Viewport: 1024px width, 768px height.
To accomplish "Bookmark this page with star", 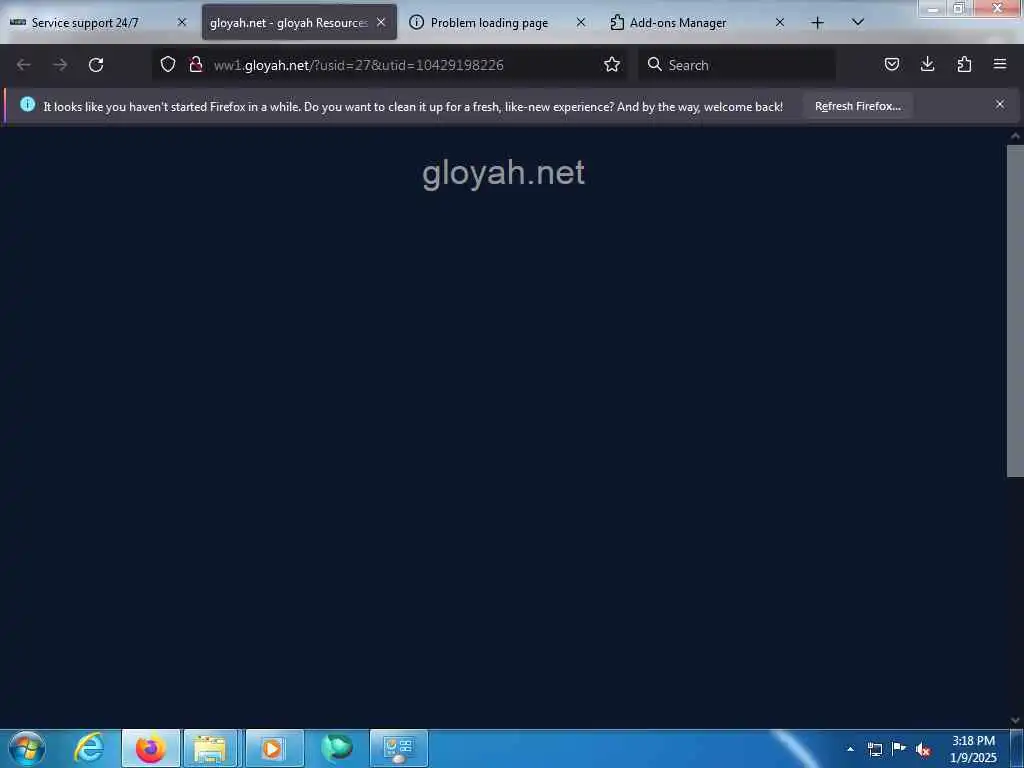I will pyautogui.click(x=612, y=65).
